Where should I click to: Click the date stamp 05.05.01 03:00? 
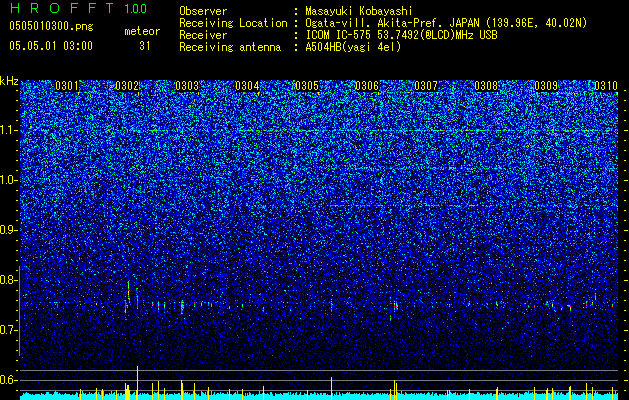(51, 46)
